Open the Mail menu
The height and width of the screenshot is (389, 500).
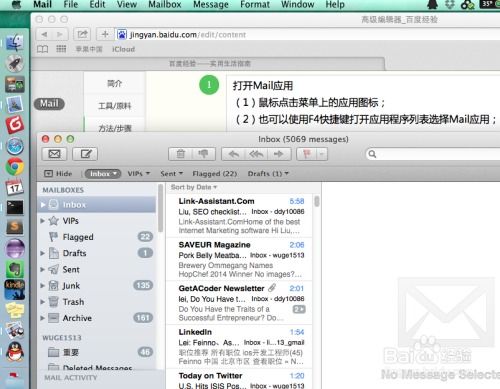pos(42,5)
